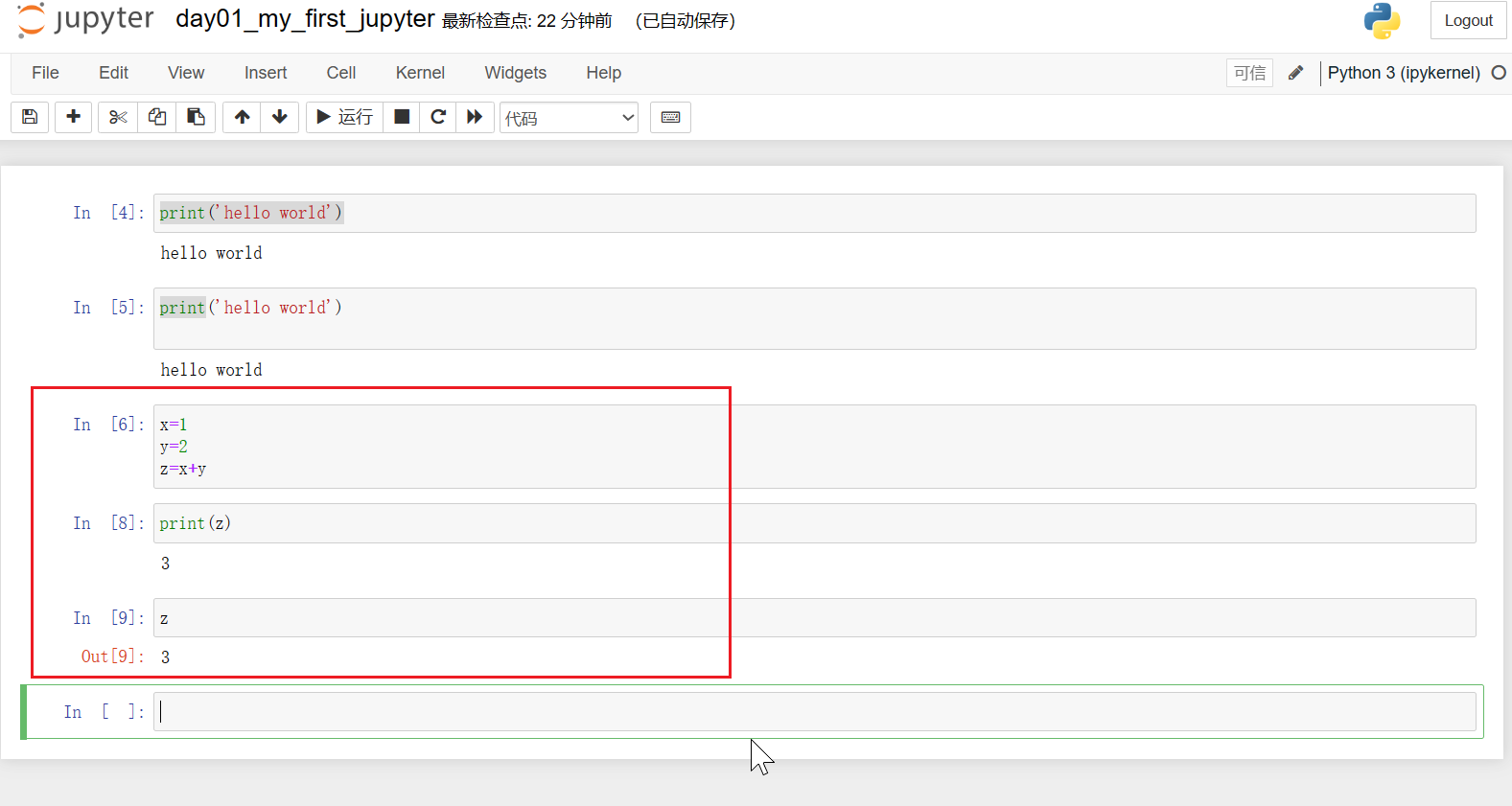The height and width of the screenshot is (806, 1512).
Task: Restart the kernel icon
Action: (438, 117)
